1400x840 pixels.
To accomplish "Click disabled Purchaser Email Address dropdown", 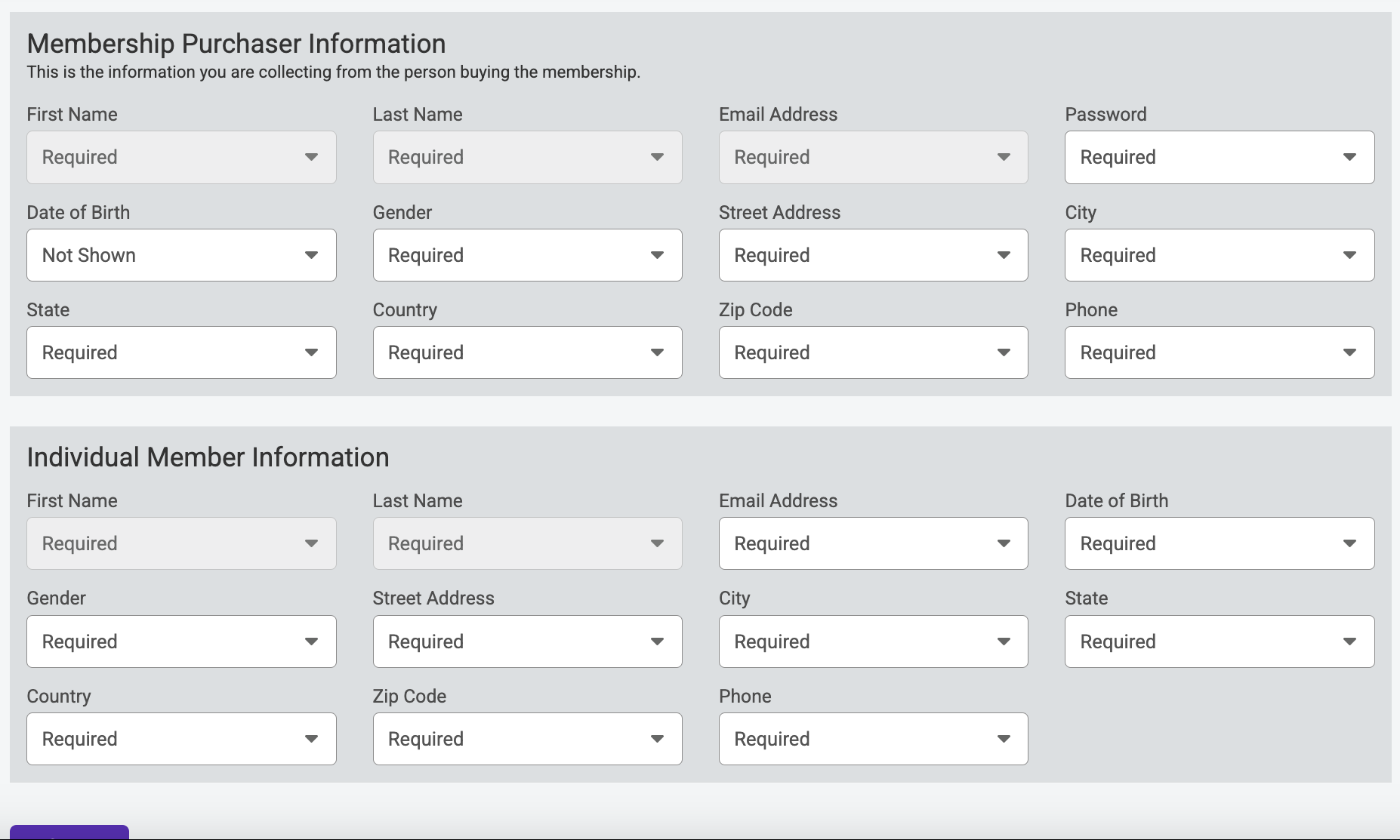I will [873, 157].
